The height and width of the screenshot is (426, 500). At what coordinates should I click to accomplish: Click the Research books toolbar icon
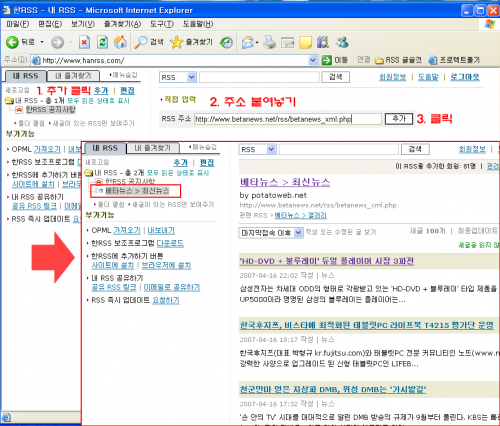323,42
